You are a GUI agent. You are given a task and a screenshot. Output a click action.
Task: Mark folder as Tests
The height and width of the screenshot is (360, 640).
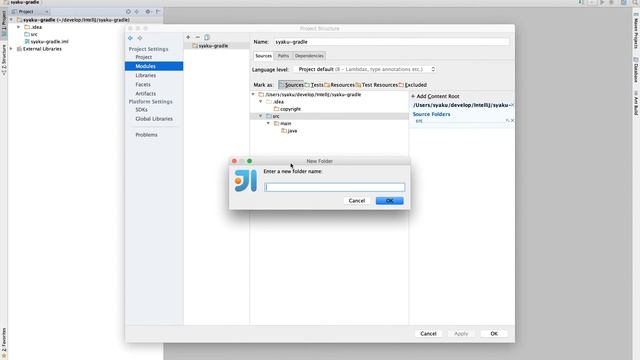coord(314,85)
